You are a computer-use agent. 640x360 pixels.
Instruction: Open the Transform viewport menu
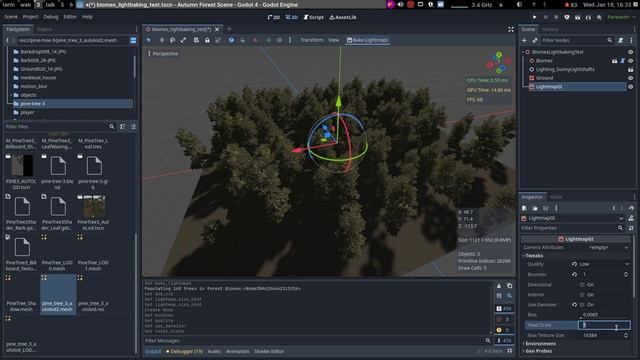point(311,40)
